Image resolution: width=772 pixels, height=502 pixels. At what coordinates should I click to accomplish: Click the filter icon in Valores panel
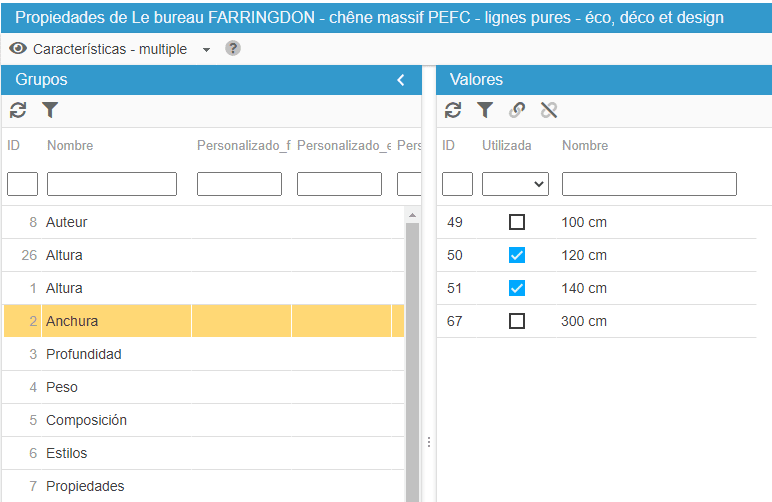pos(485,110)
